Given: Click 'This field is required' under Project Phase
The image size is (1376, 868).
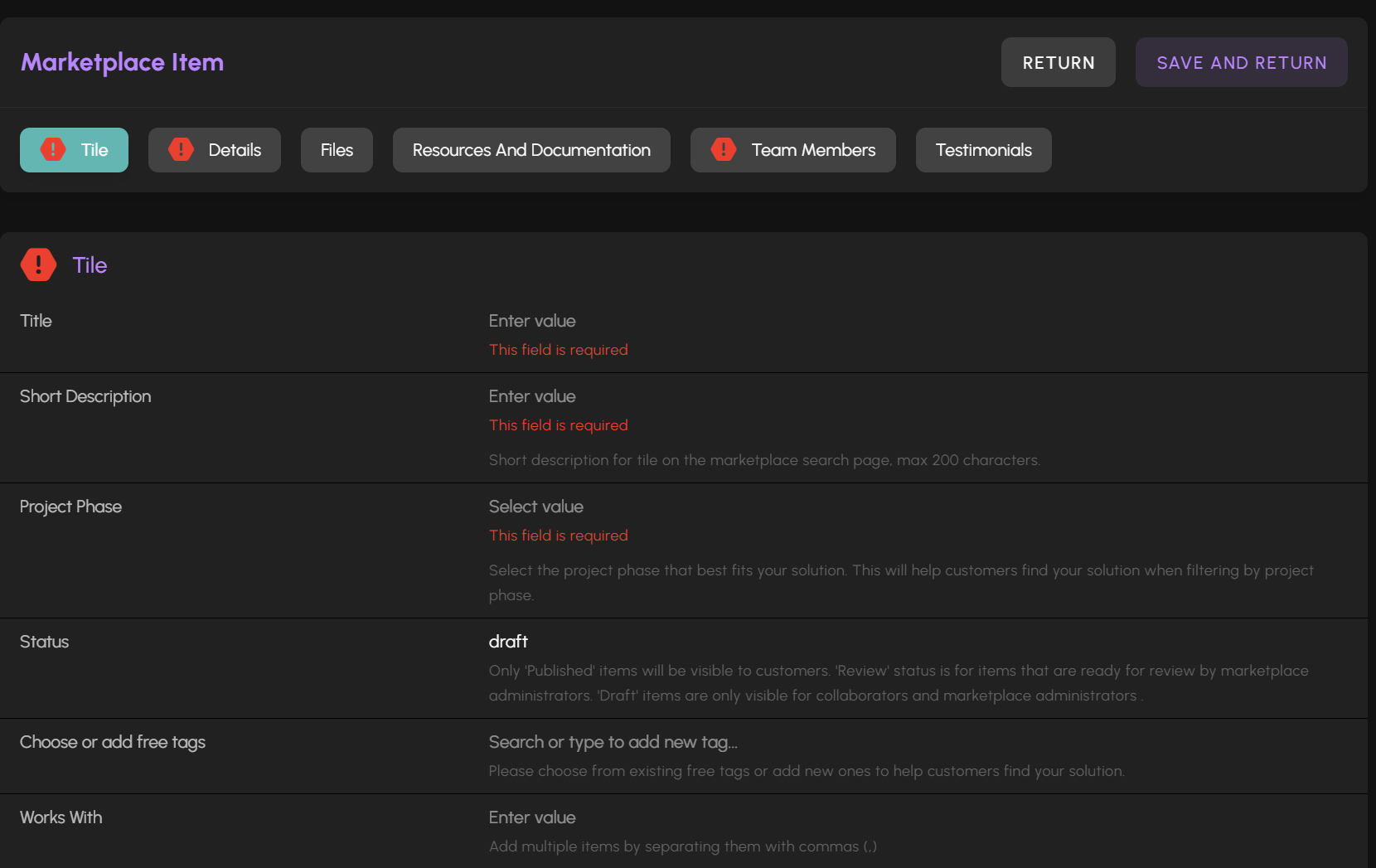Looking at the screenshot, I should coord(559,536).
